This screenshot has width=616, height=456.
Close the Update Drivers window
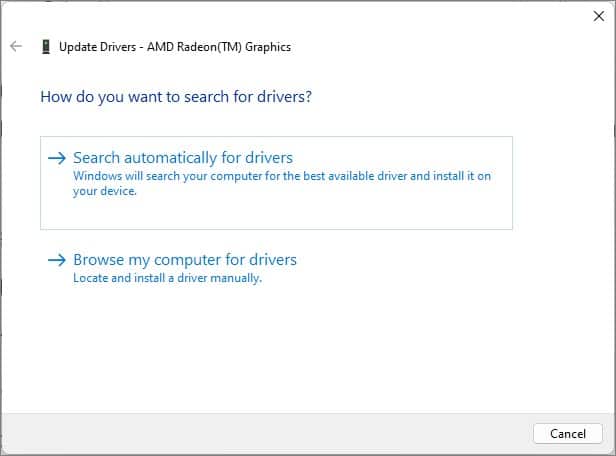(599, 16)
